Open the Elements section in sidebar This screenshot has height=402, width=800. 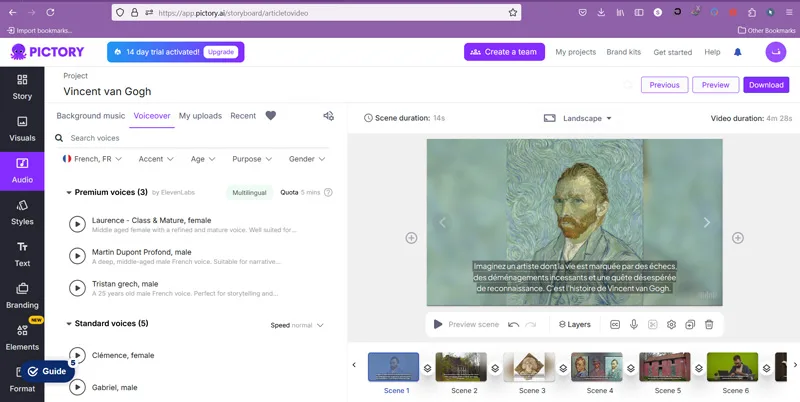pos(22,338)
